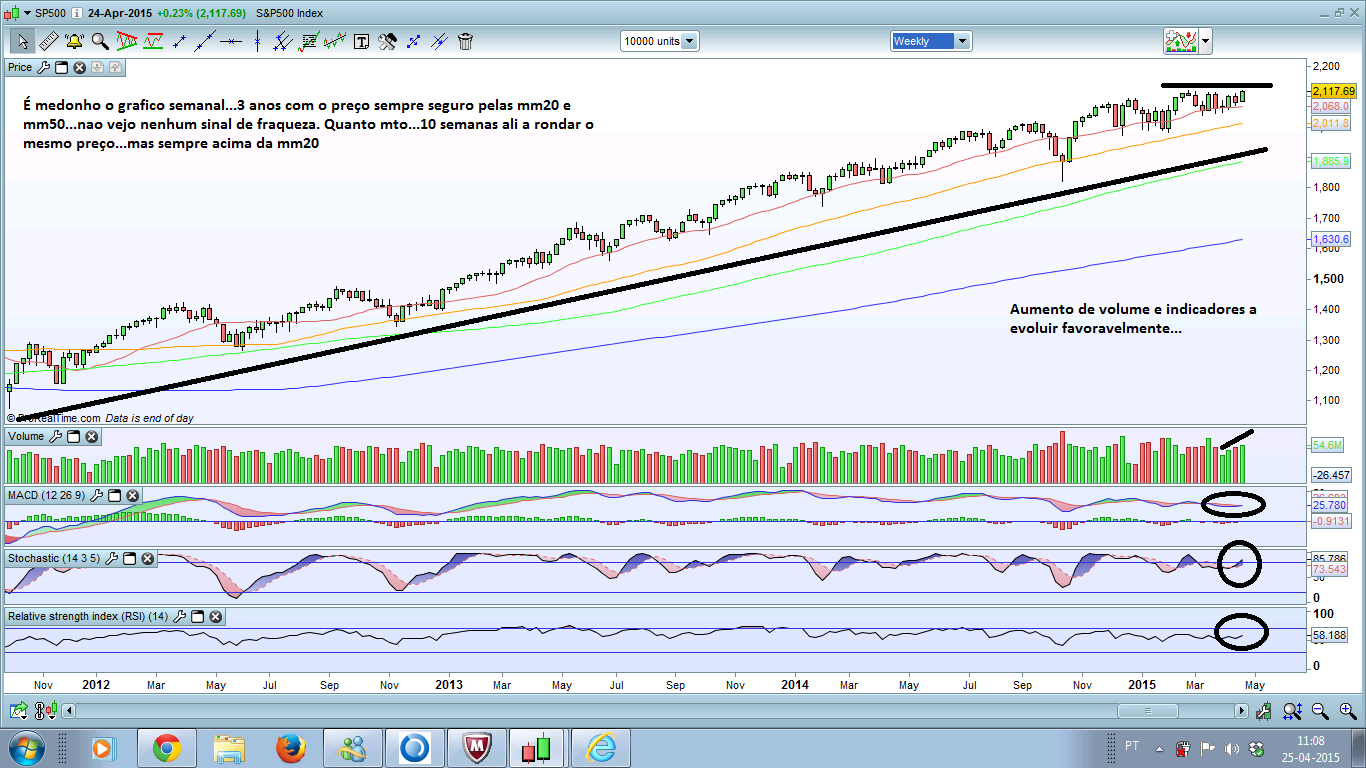Click the scroll left arrow of the chart
The width and height of the screenshot is (1366, 768).
pyautogui.click(x=69, y=711)
